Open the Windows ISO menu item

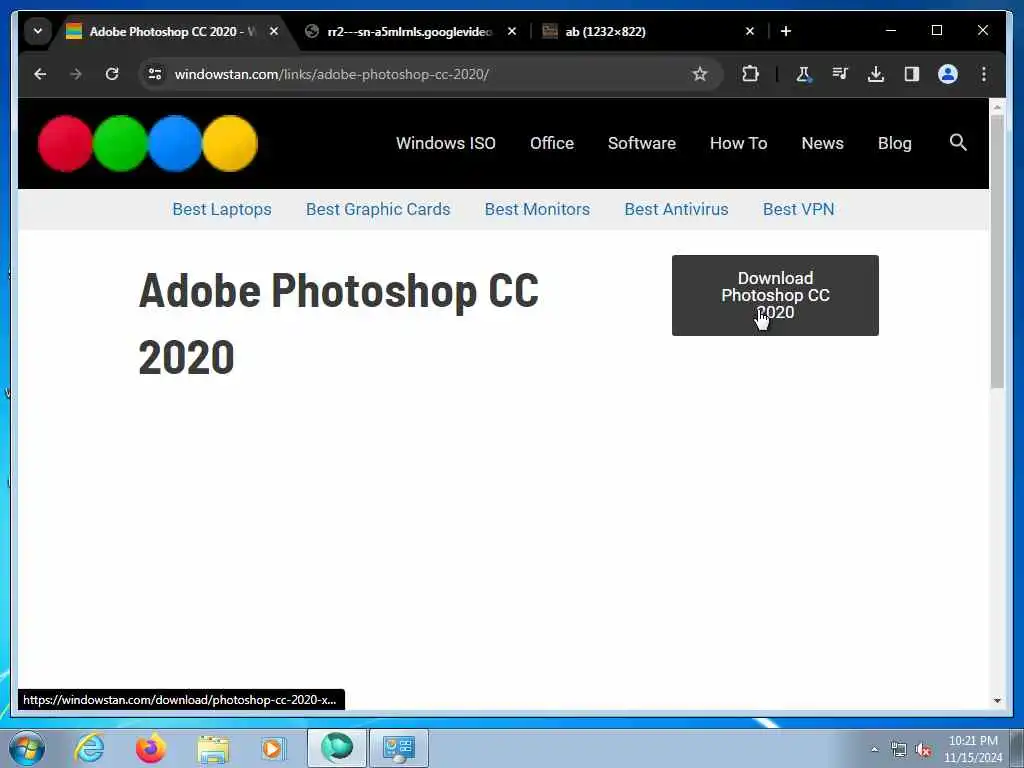(445, 144)
